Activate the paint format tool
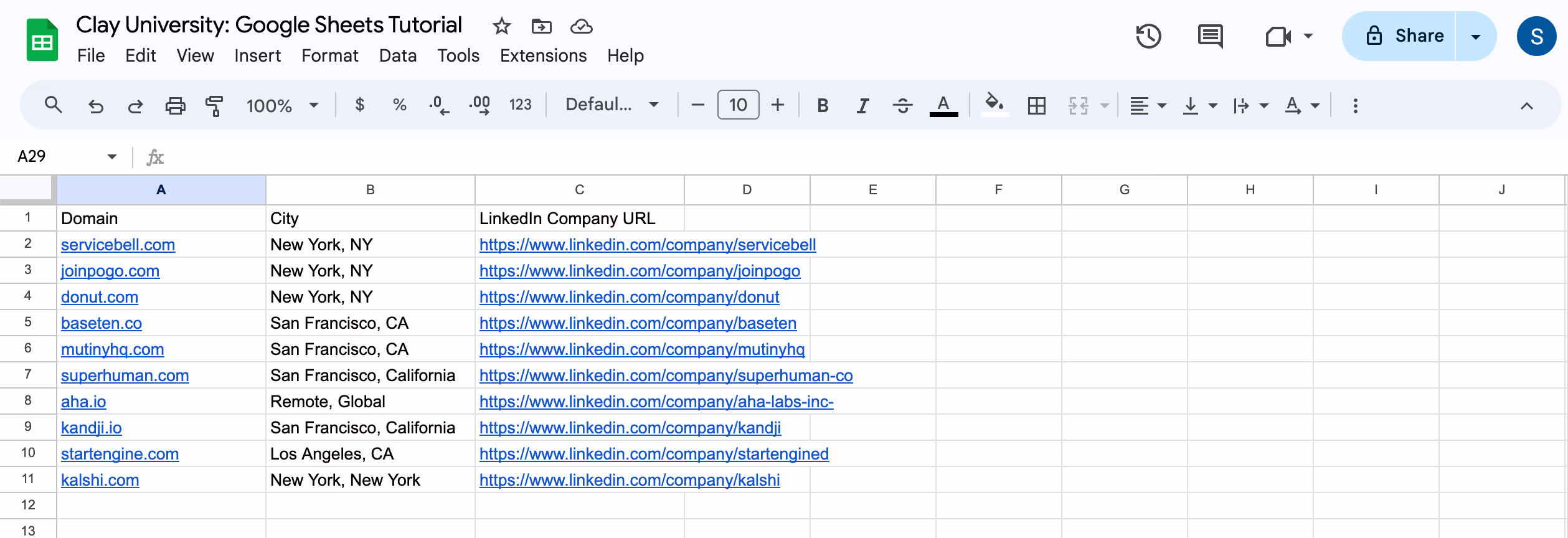The height and width of the screenshot is (538, 1568). pos(214,105)
